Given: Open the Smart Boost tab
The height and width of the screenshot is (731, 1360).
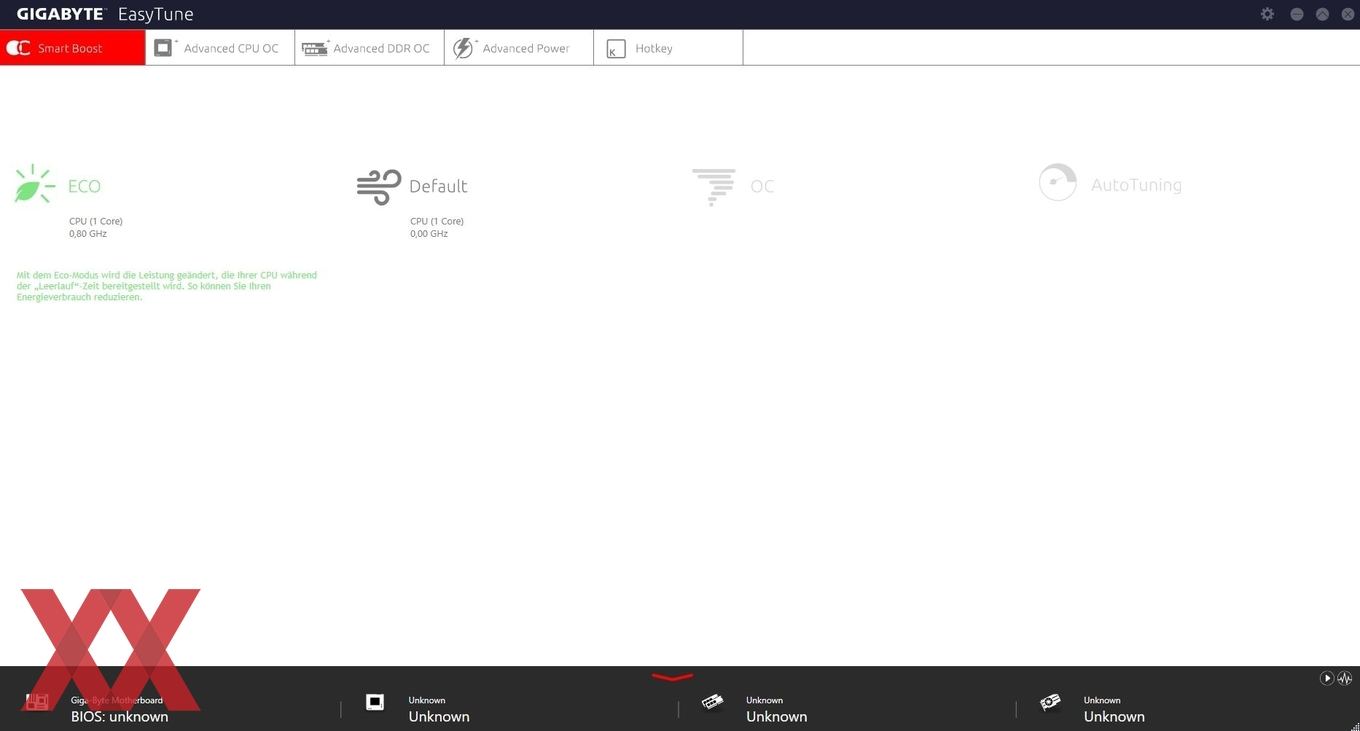Looking at the screenshot, I should pos(72,48).
